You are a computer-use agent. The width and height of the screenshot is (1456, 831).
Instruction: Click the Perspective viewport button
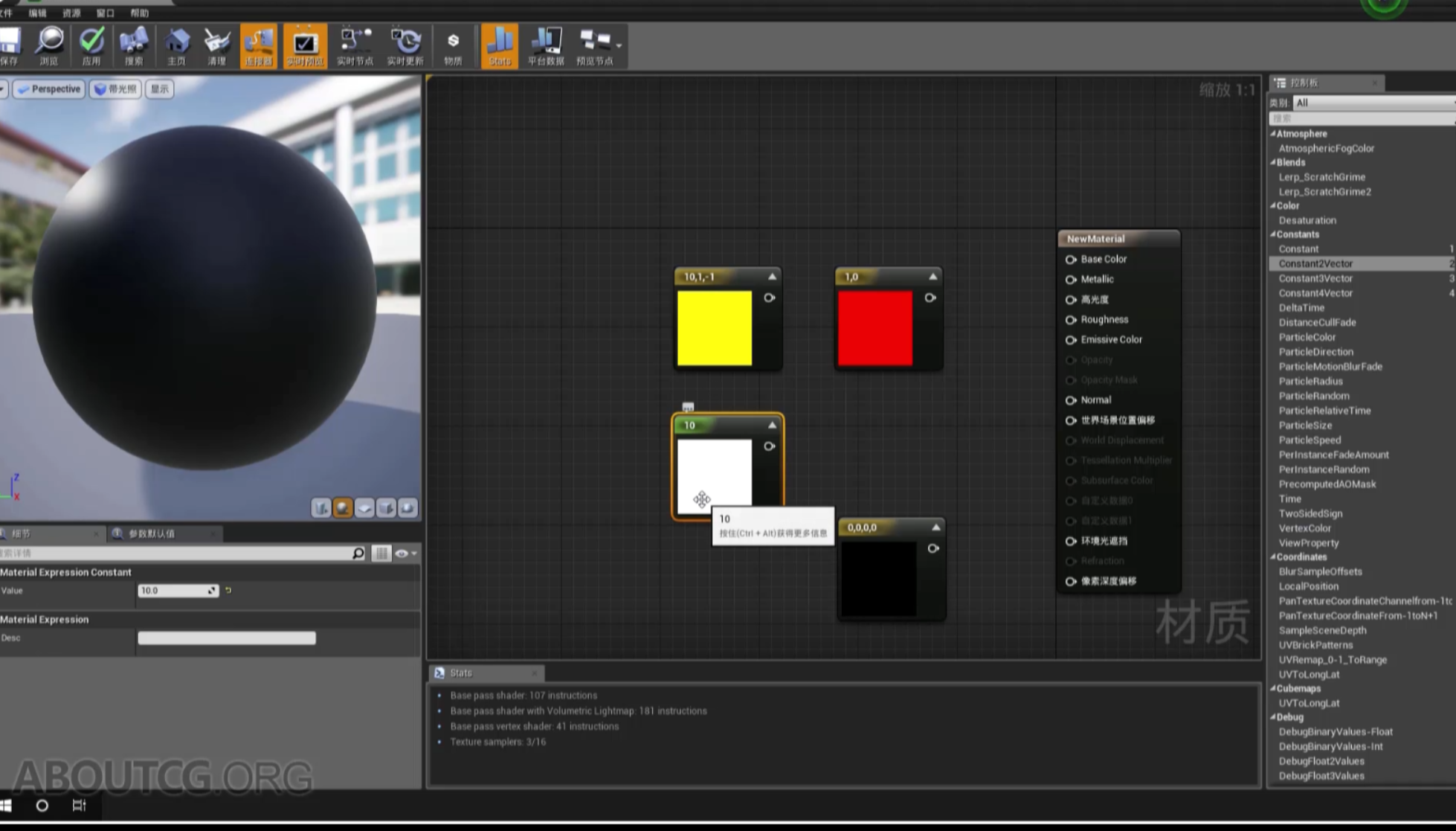[49, 89]
